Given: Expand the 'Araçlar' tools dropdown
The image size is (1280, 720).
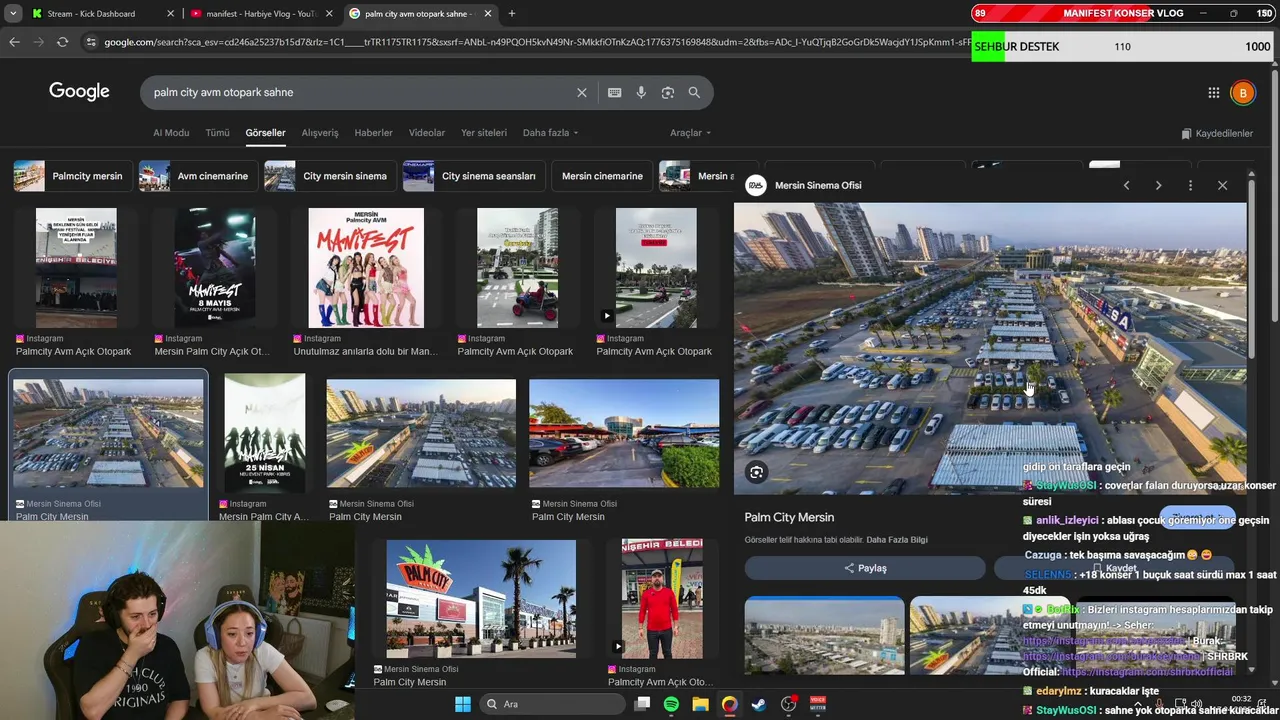Looking at the screenshot, I should [x=690, y=133].
